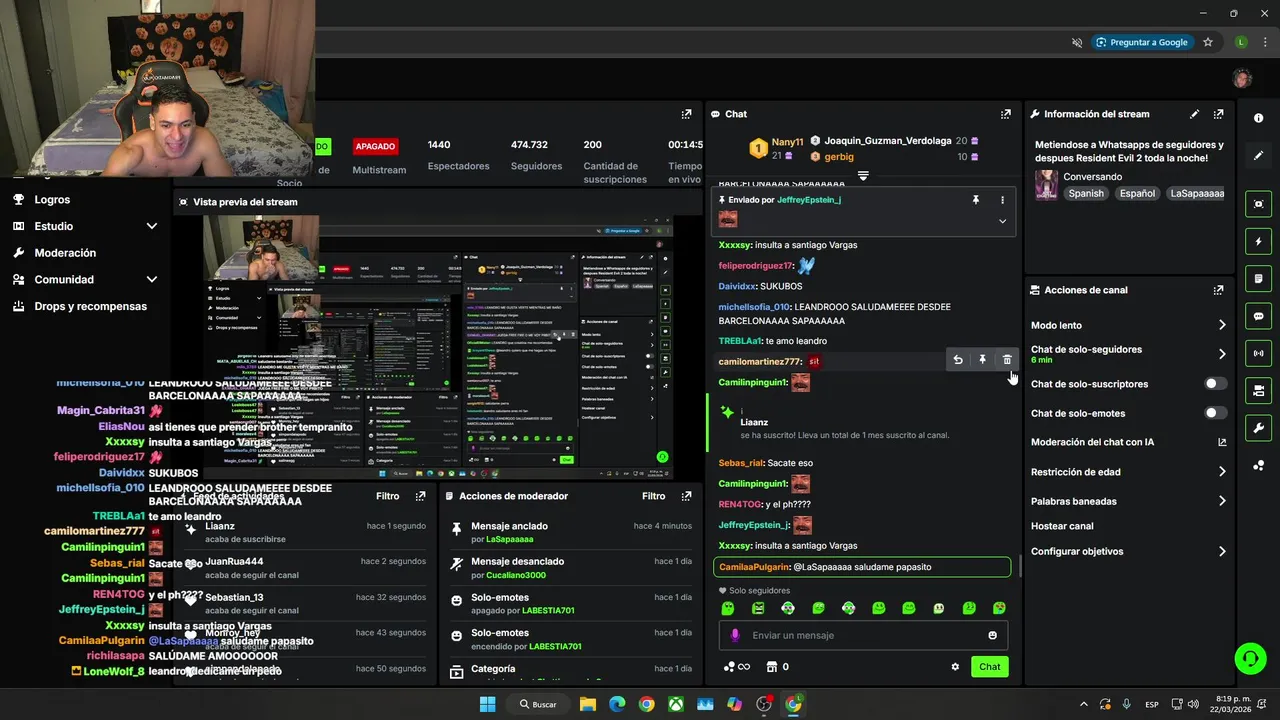Open the wrench tools icon in right sidebar
The height and width of the screenshot is (720, 1280).
pos(1258,428)
